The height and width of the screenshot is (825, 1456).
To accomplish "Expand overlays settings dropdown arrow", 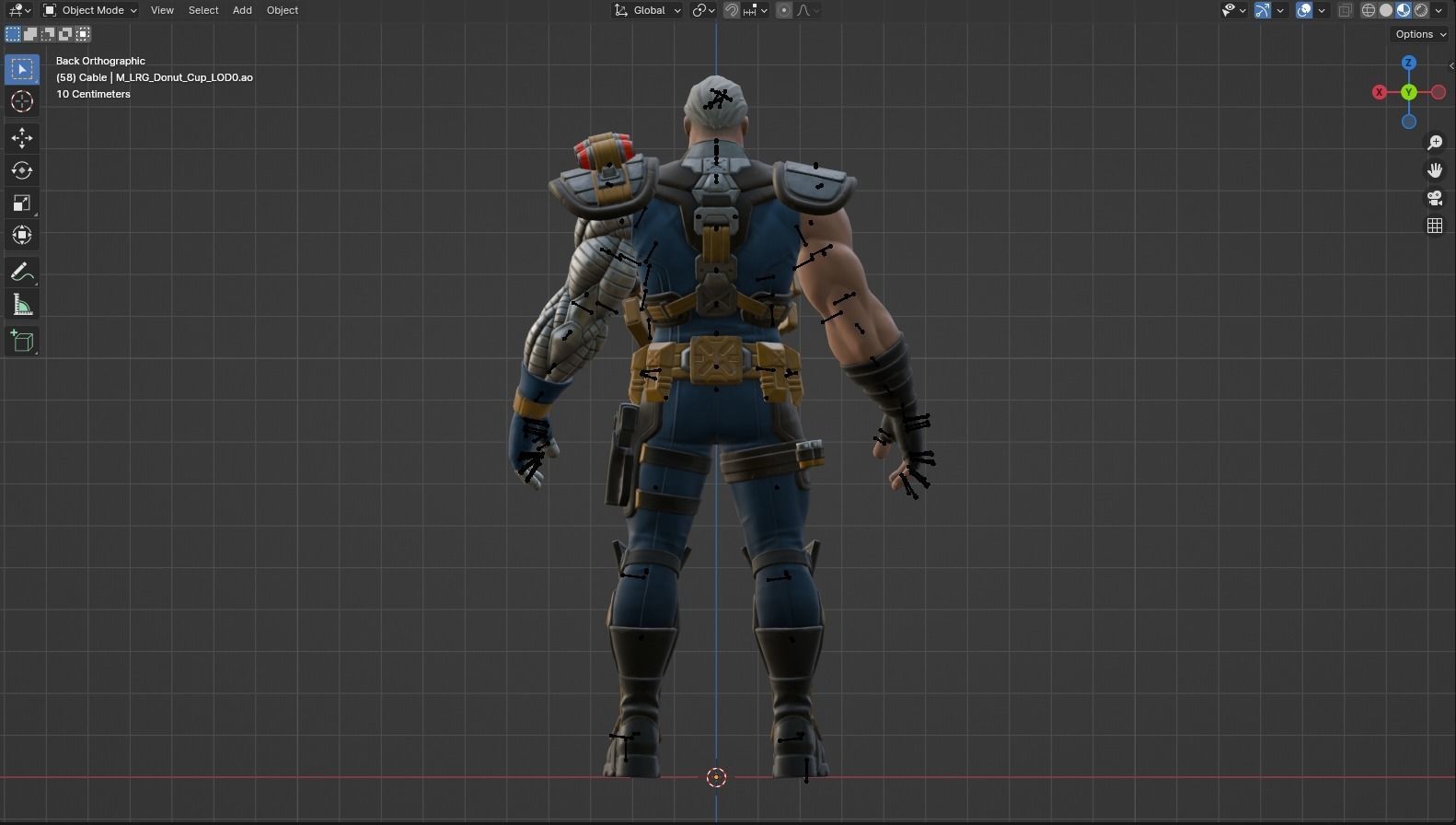I will click(1322, 10).
